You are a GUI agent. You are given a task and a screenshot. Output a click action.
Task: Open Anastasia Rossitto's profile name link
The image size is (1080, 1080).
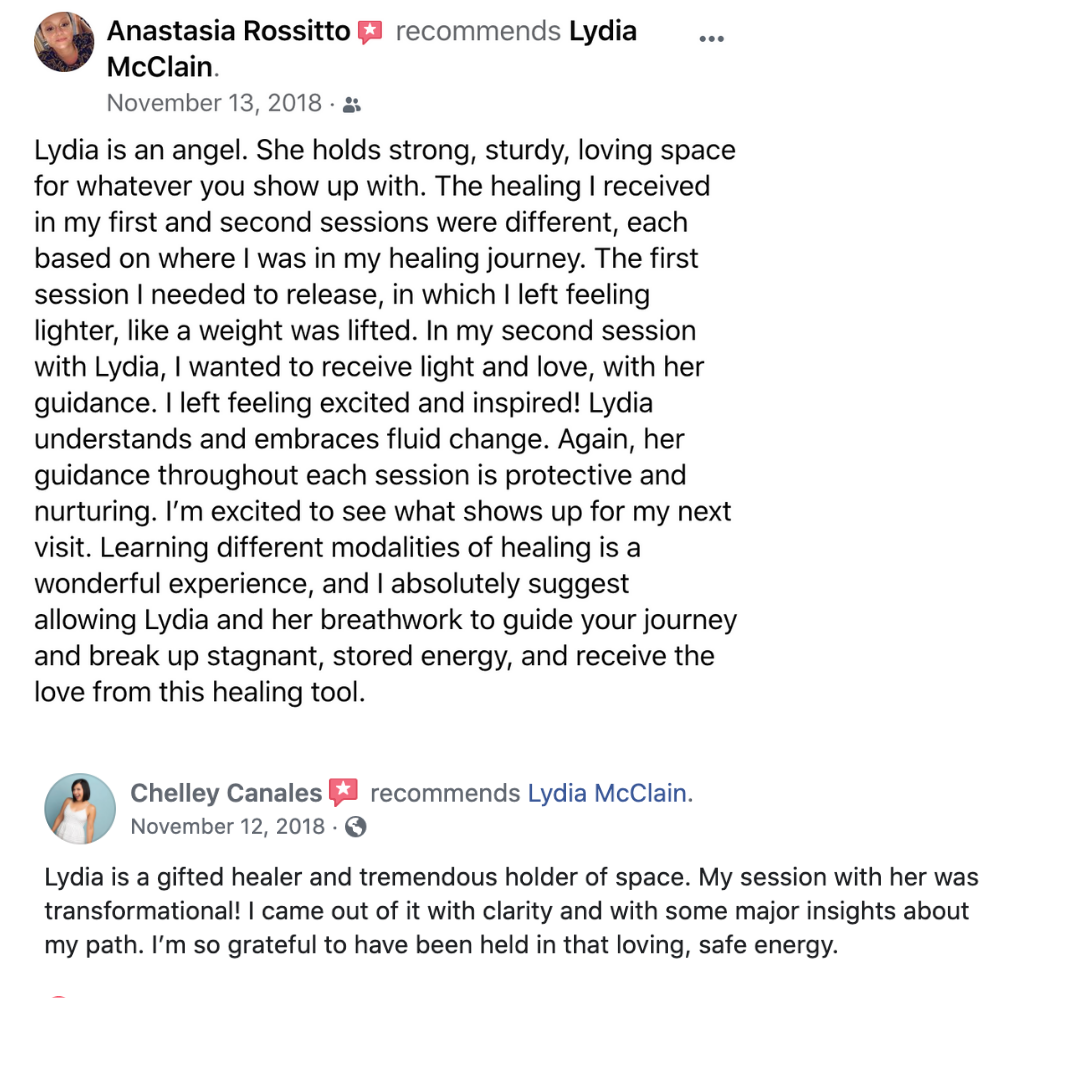pos(229,31)
